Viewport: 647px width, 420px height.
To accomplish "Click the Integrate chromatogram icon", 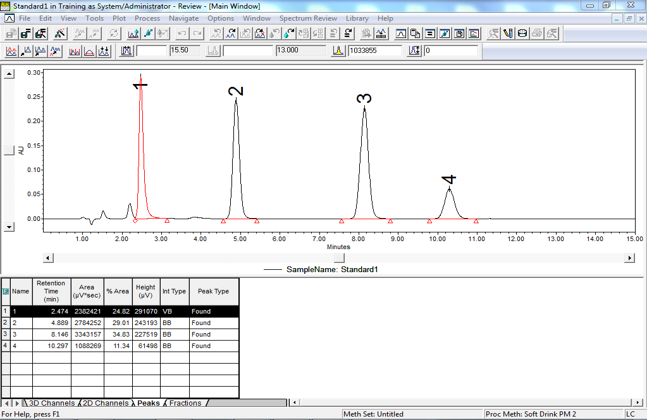I will coord(134,33).
